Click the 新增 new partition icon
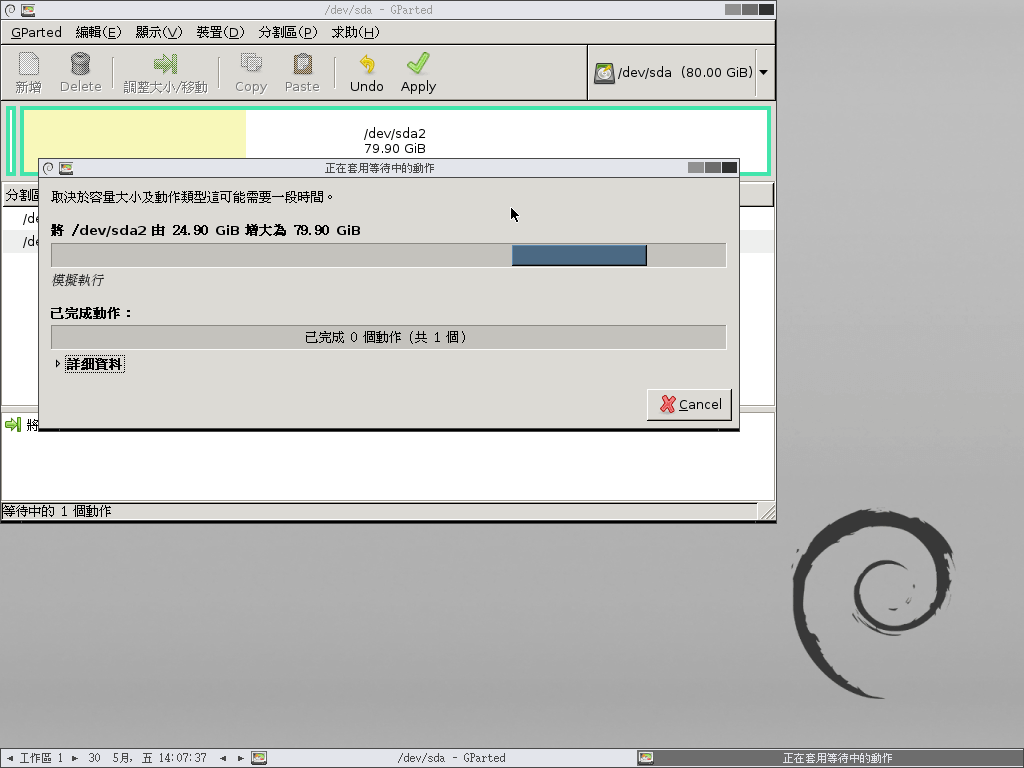 click(28, 65)
